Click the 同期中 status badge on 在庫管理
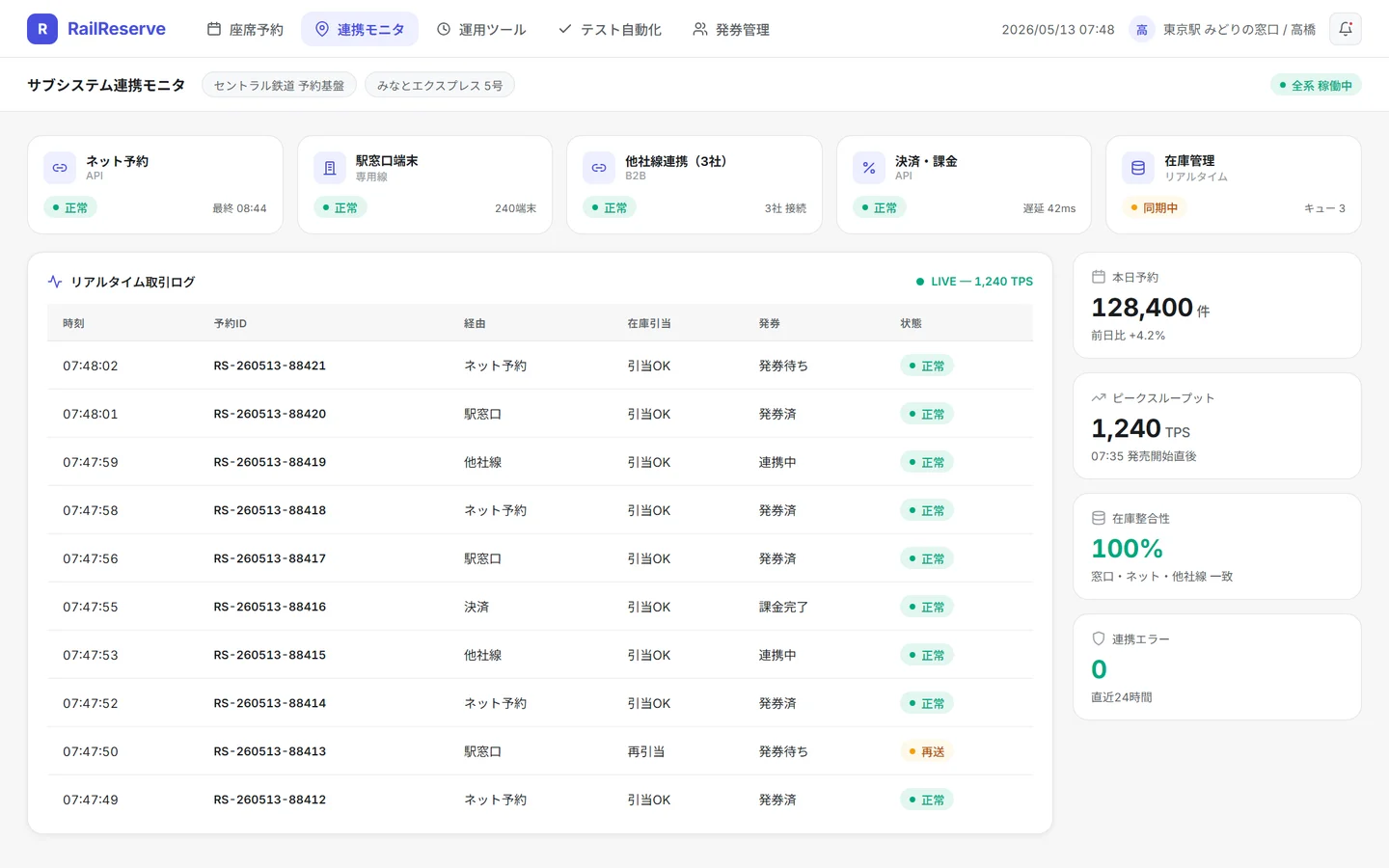The height and width of the screenshot is (868, 1389). click(1155, 207)
